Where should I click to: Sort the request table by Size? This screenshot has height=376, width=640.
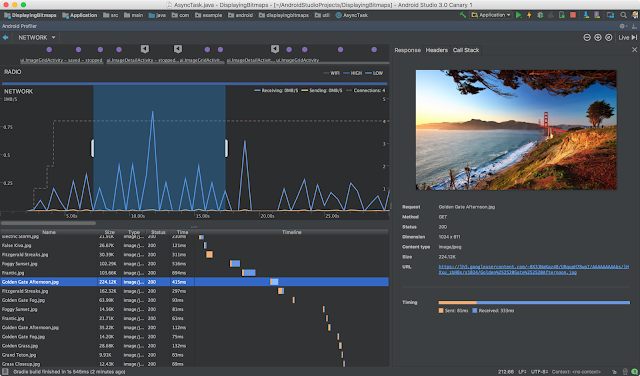point(109,232)
